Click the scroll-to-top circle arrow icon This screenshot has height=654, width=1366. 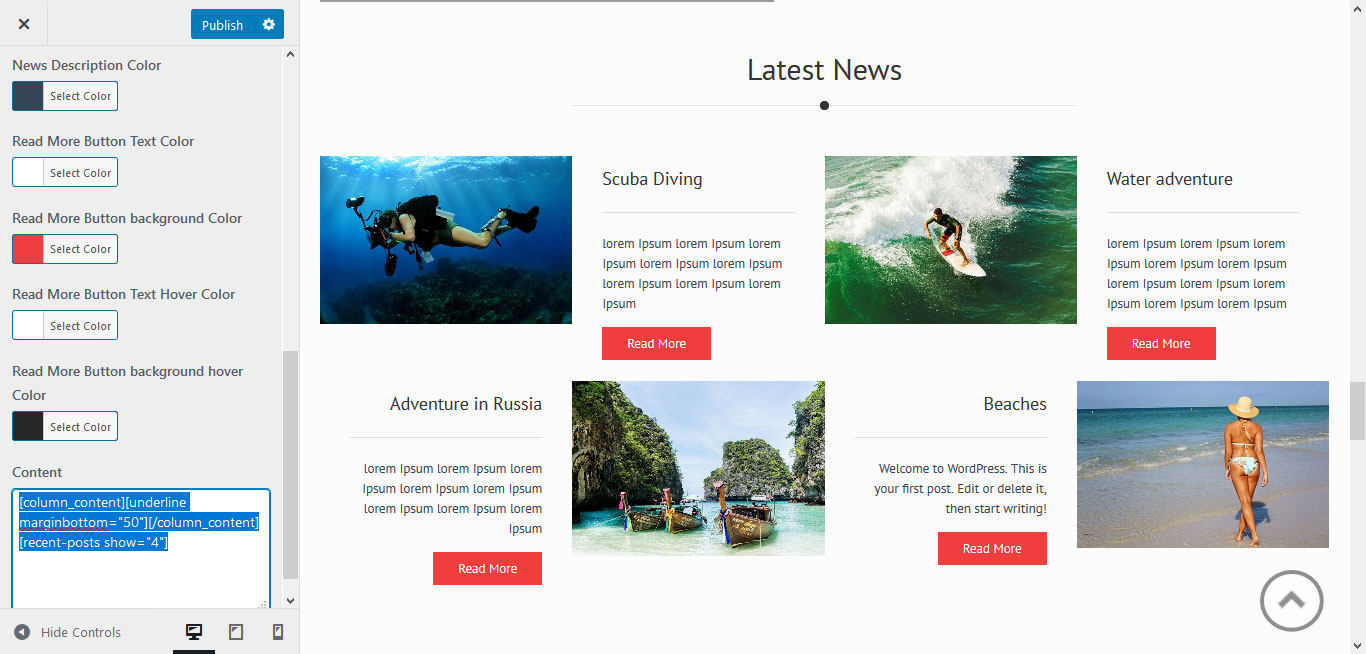click(x=1292, y=600)
